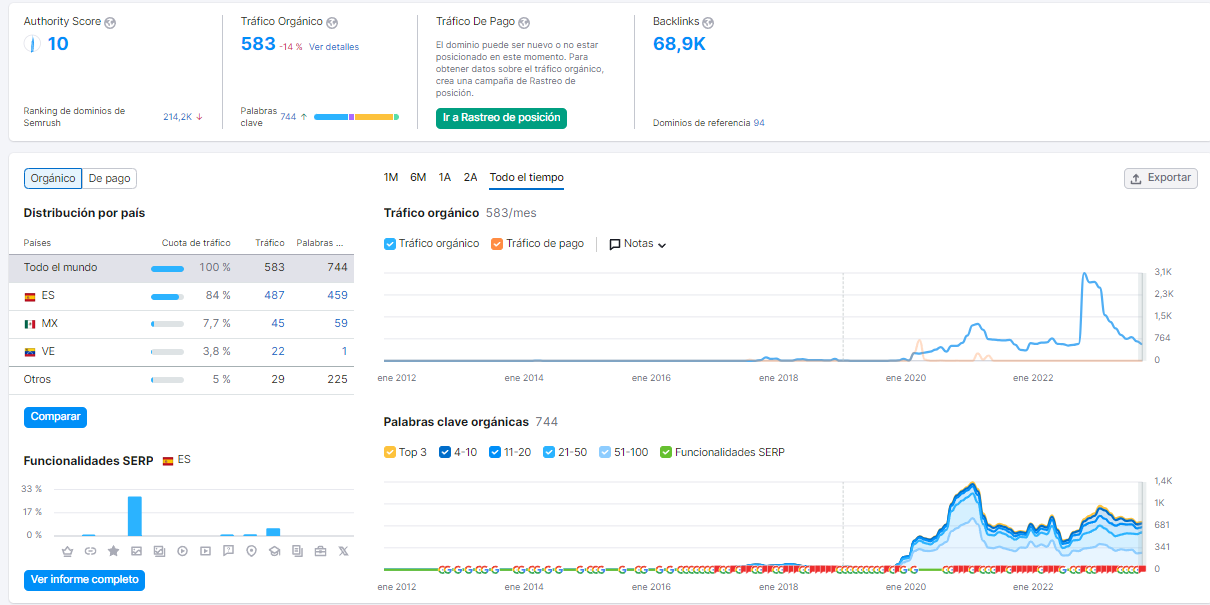
Task: Click the Todo el mundo traffic share bar
Action: tap(167, 268)
